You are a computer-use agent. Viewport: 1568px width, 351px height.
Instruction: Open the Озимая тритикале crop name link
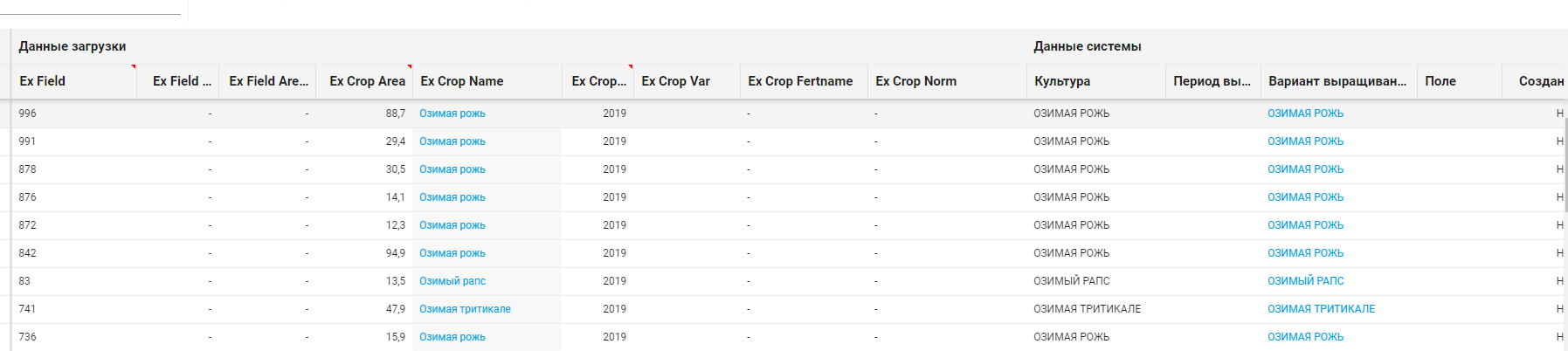click(x=465, y=309)
